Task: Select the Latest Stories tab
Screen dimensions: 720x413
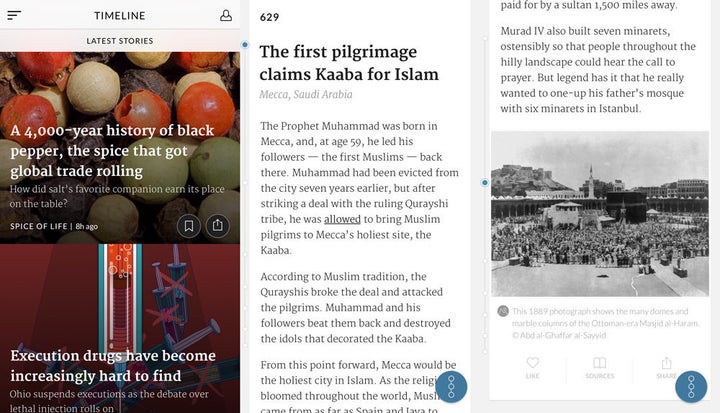Action: pos(120,41)
